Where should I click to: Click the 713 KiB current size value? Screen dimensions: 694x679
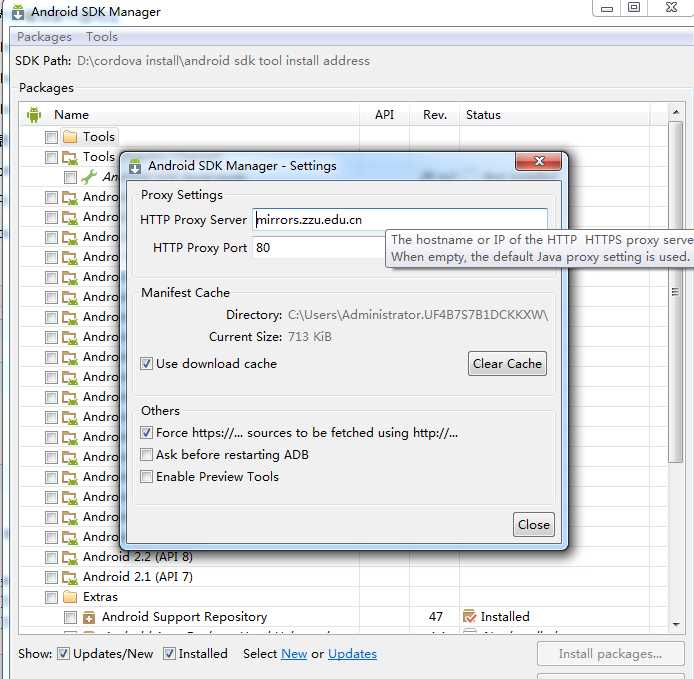pyautogui.click(x=309, y=337)
